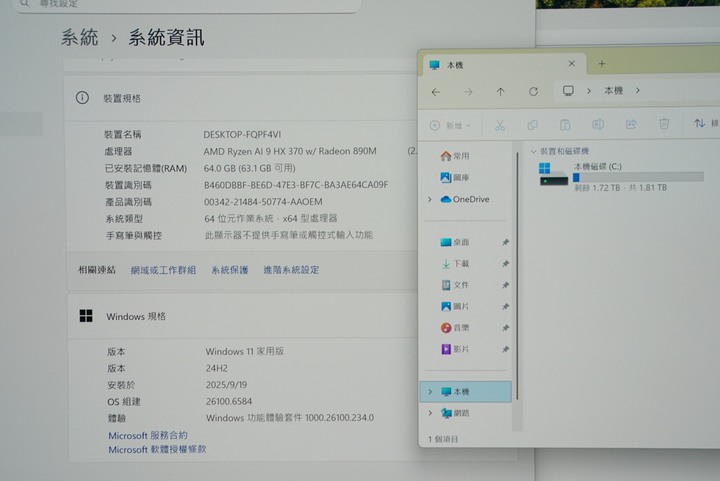This screenshot has width=720, height=481.
Task: Open 音樂 (Music) folder in sidebar
Action: pos(455,328)
